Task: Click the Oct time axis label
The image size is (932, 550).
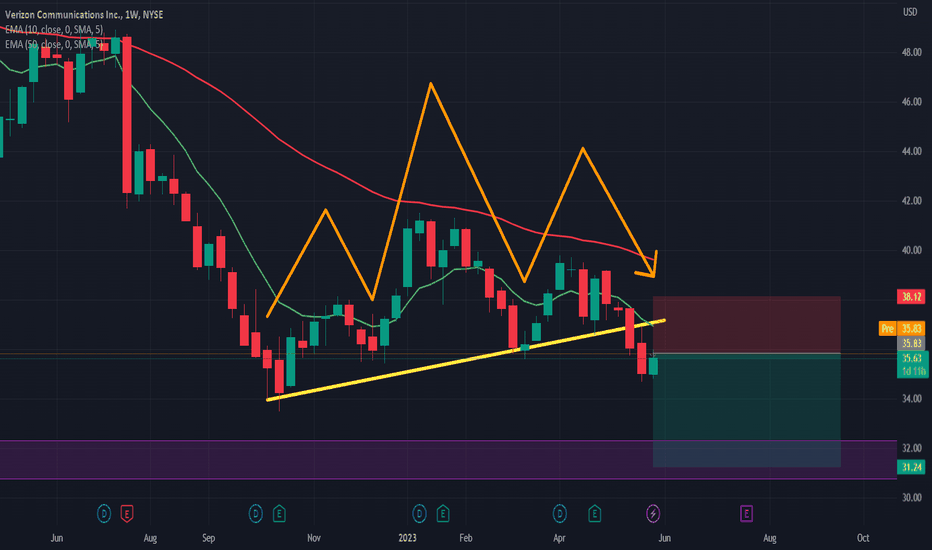Action: 863,538
